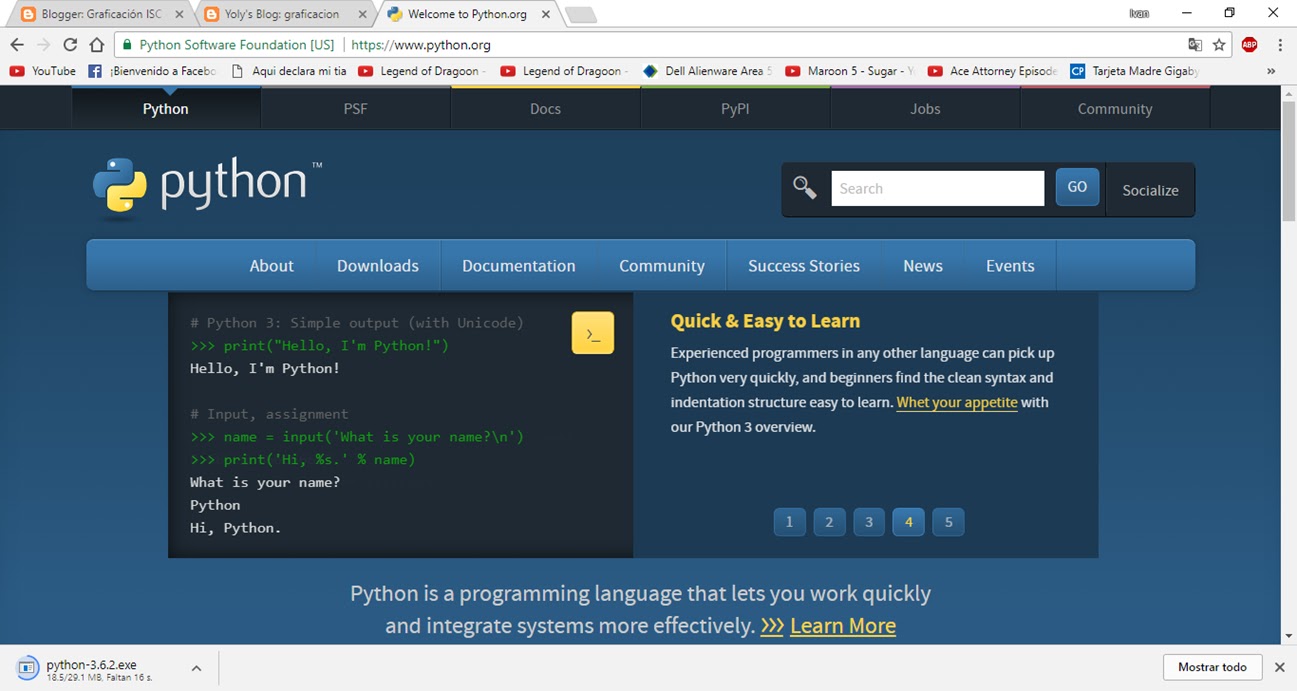The image size is (1297, 691).
Task: Open the Aqui declara mi tia bookmark
Action: point(288,71)
